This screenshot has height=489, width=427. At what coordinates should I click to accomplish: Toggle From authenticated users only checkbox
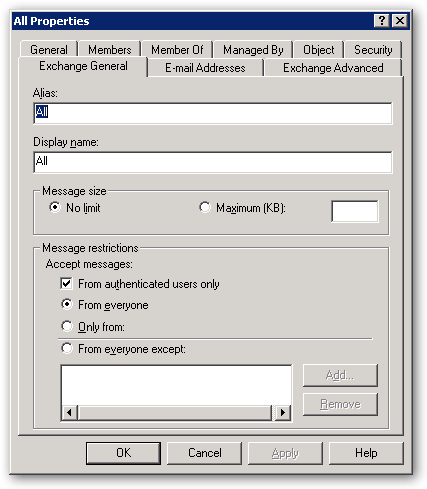point(66,284)
